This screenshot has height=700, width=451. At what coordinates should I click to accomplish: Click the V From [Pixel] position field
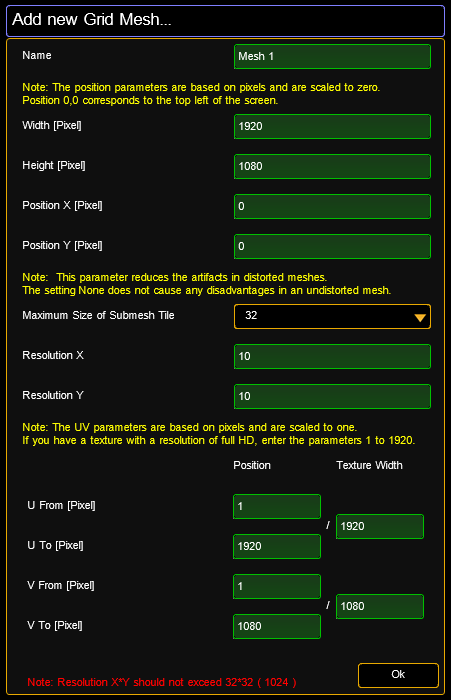click(277, 586)
